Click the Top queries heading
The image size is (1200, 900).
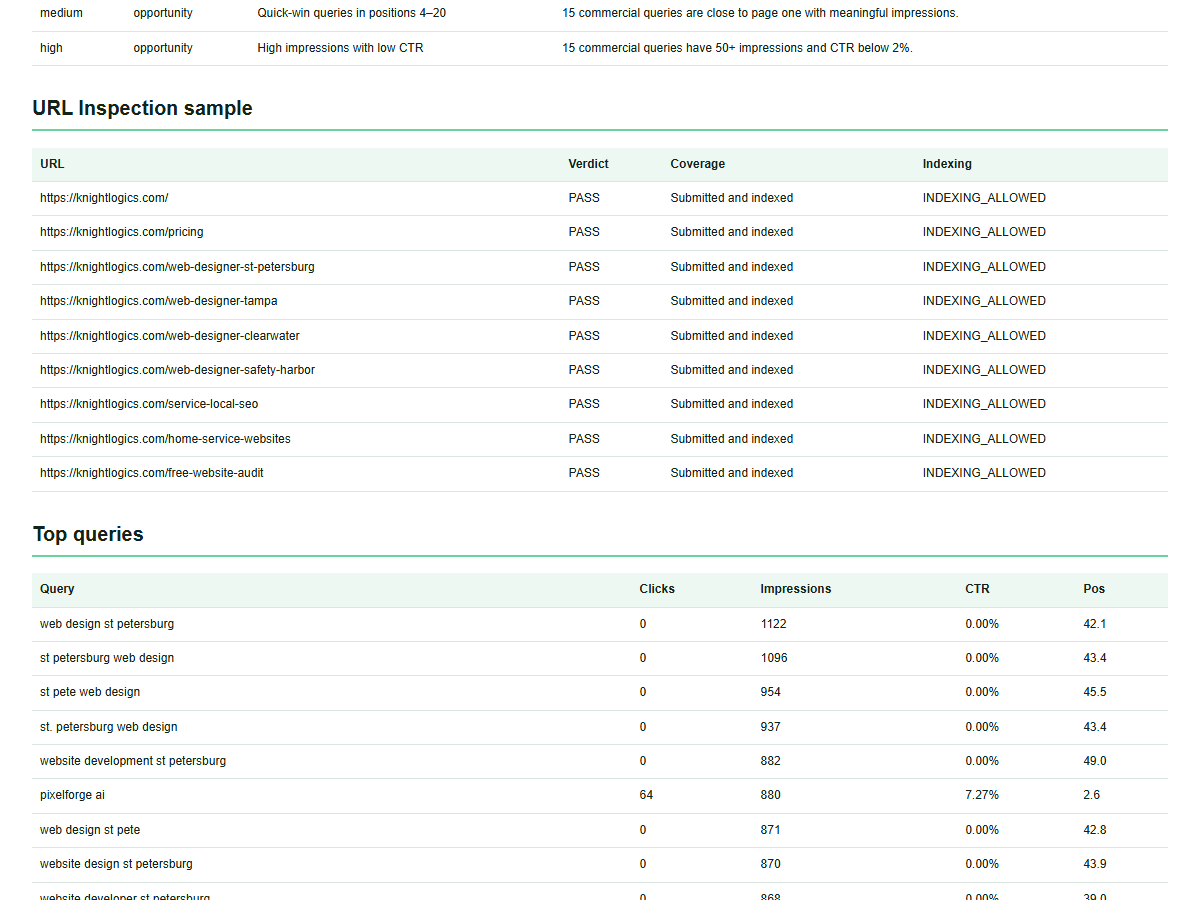[x=88, y=534]
